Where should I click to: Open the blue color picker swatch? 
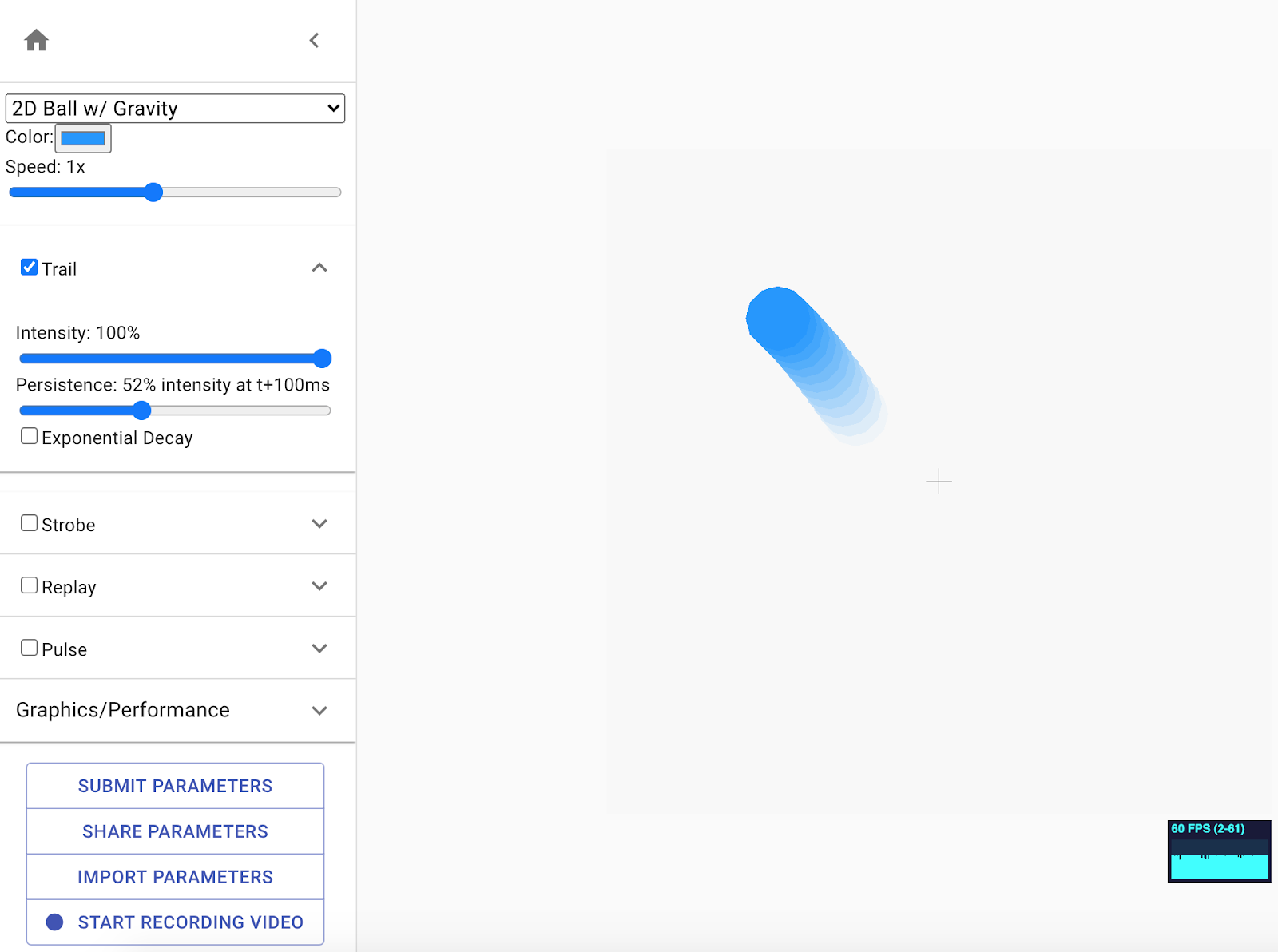click(83, 138)
